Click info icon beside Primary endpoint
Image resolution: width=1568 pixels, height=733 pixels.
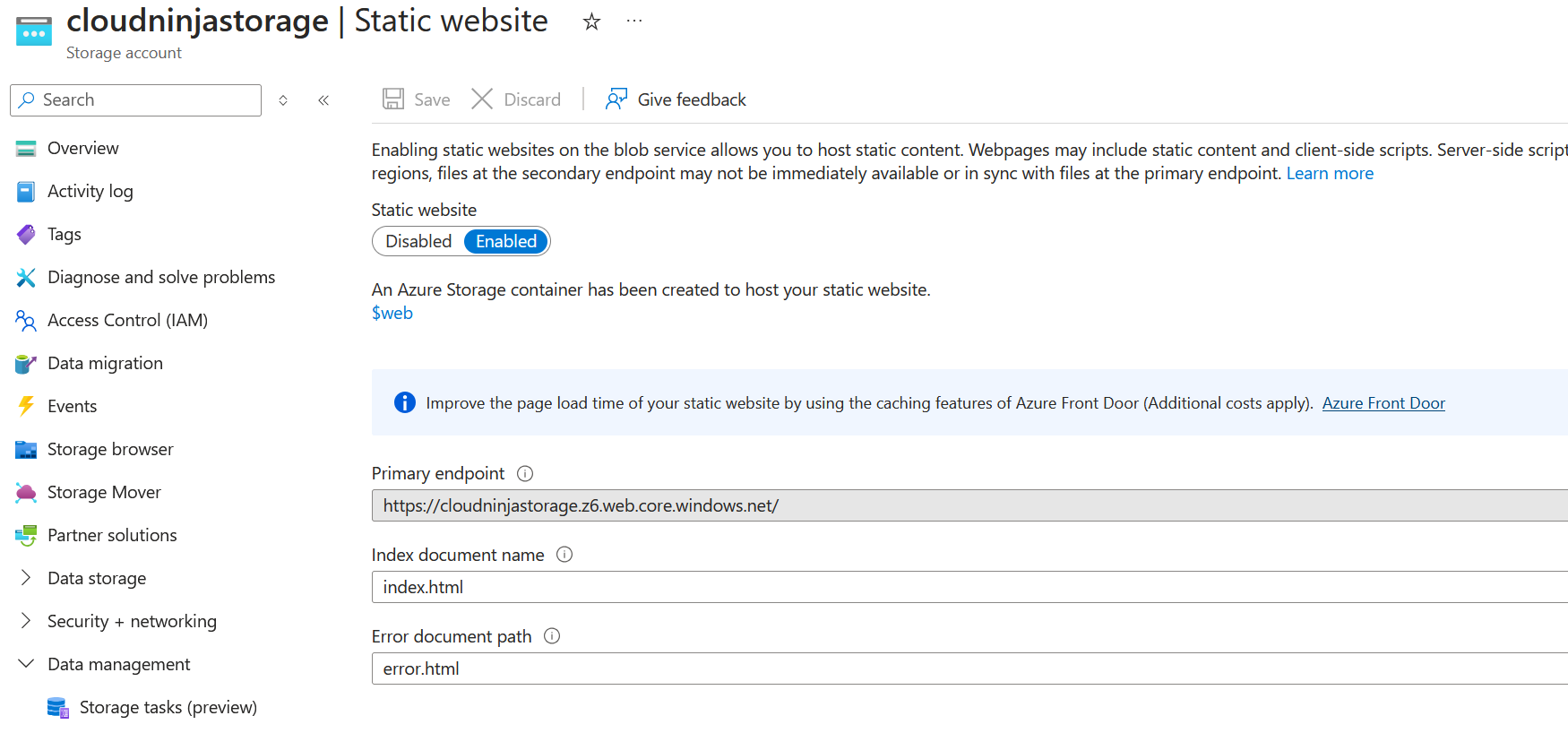pos(525,473)
